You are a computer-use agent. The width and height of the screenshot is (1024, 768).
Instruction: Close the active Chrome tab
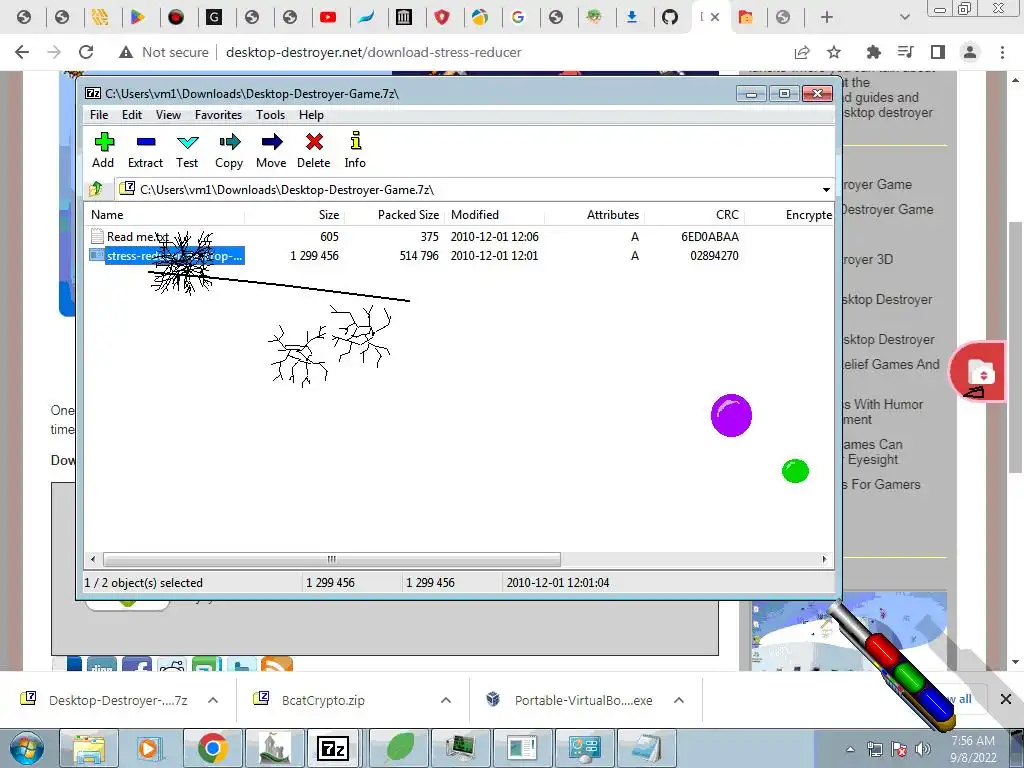715,18
